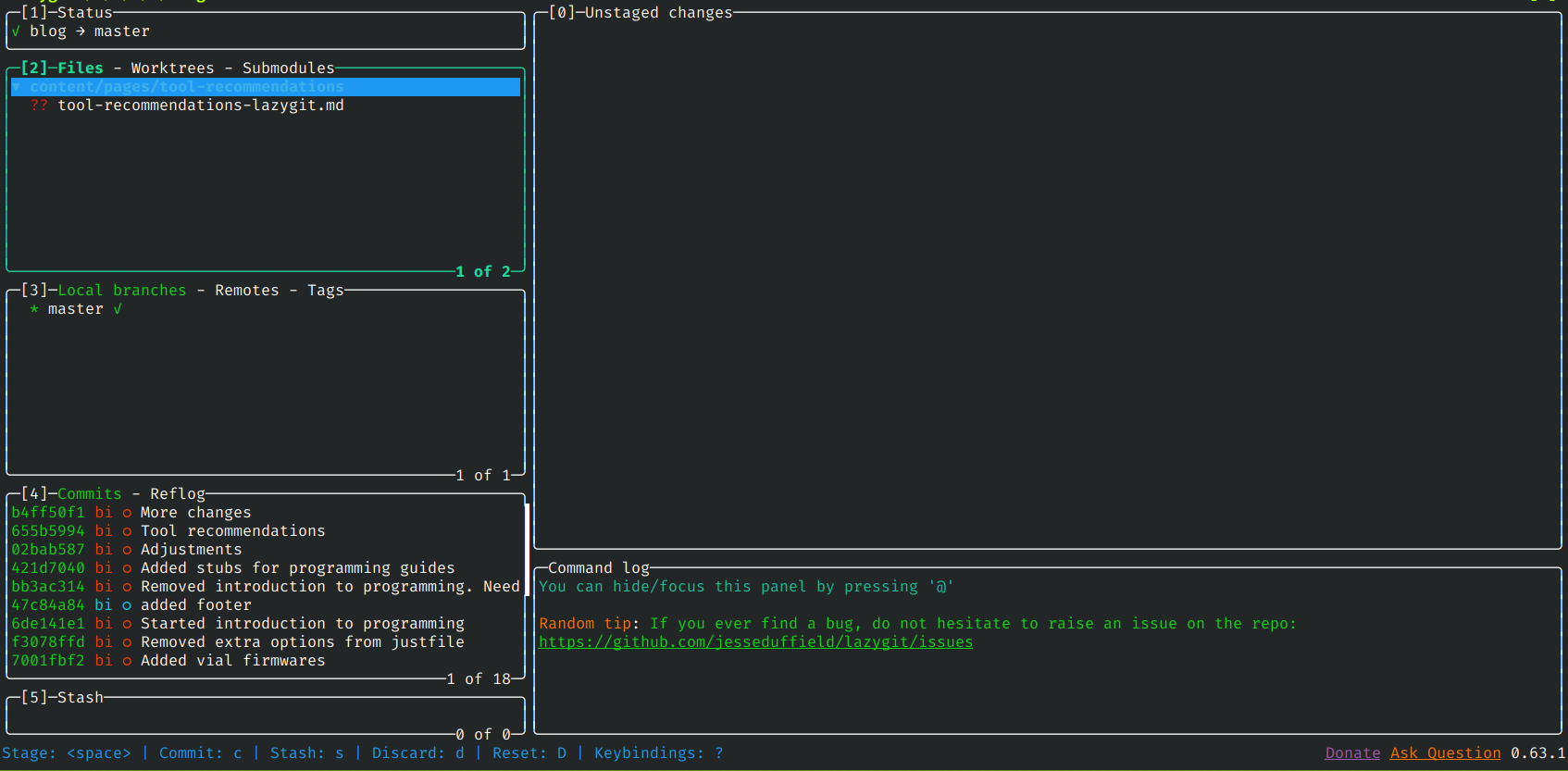Select commit 47c84a84 added footer

click(x=266, y=605)
